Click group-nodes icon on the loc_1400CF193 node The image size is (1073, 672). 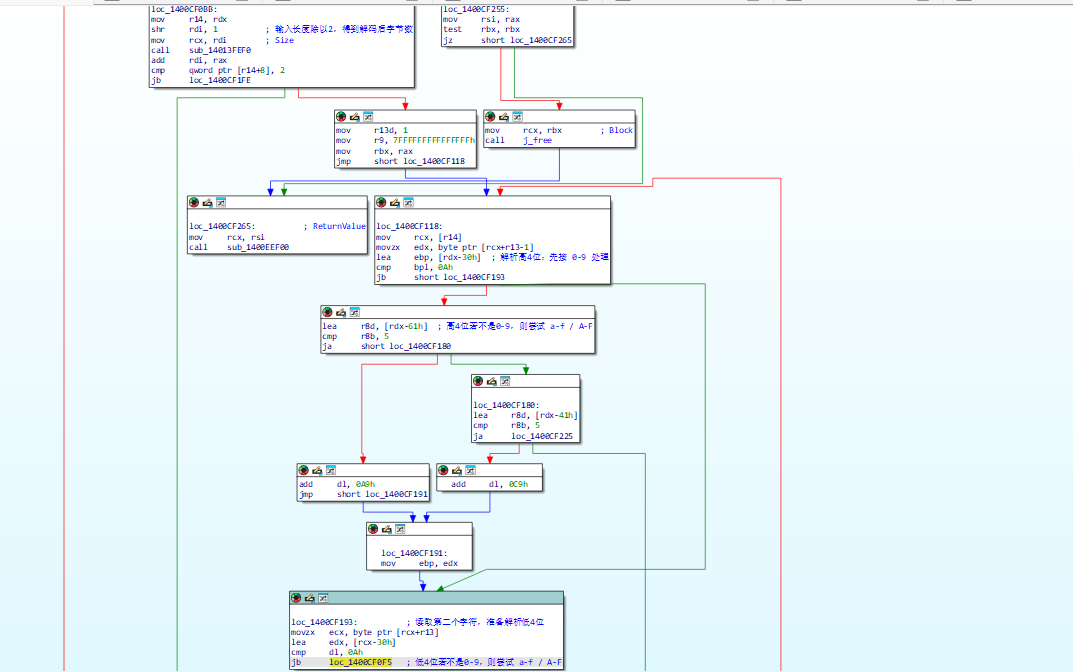[323, 597]
